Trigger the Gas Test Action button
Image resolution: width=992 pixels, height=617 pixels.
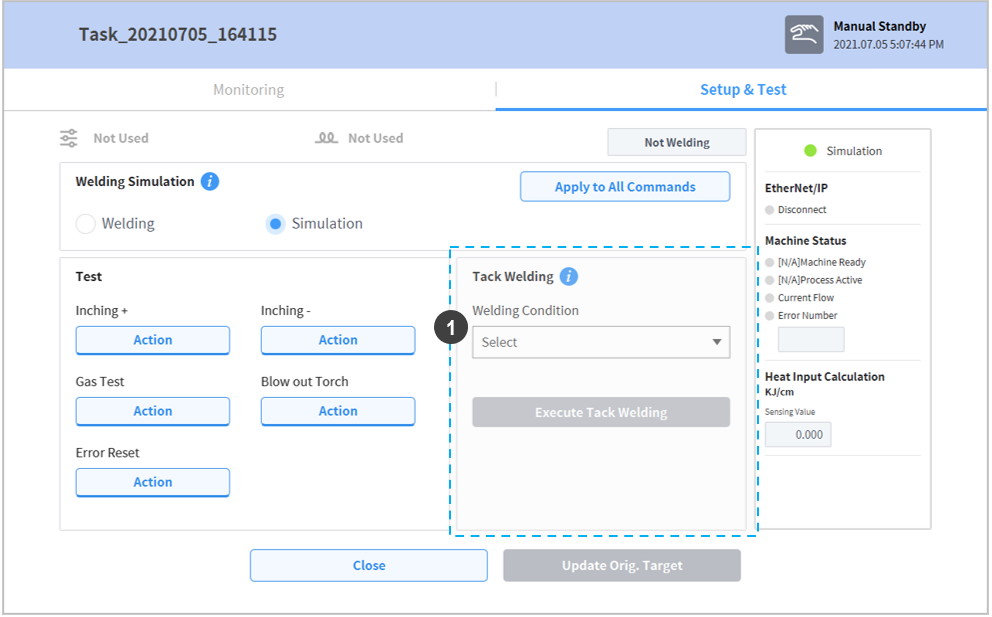(153, 411)
